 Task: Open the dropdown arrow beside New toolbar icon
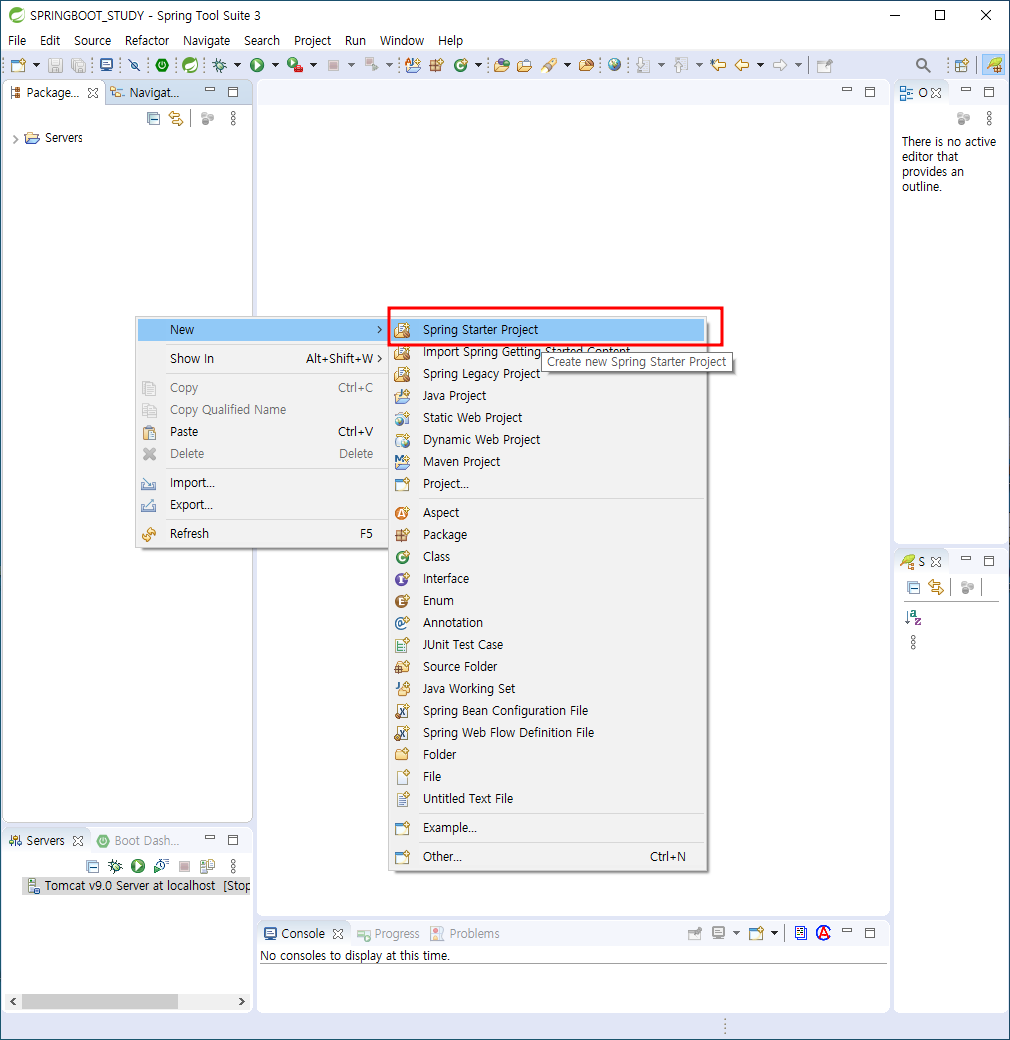point(36,65)
